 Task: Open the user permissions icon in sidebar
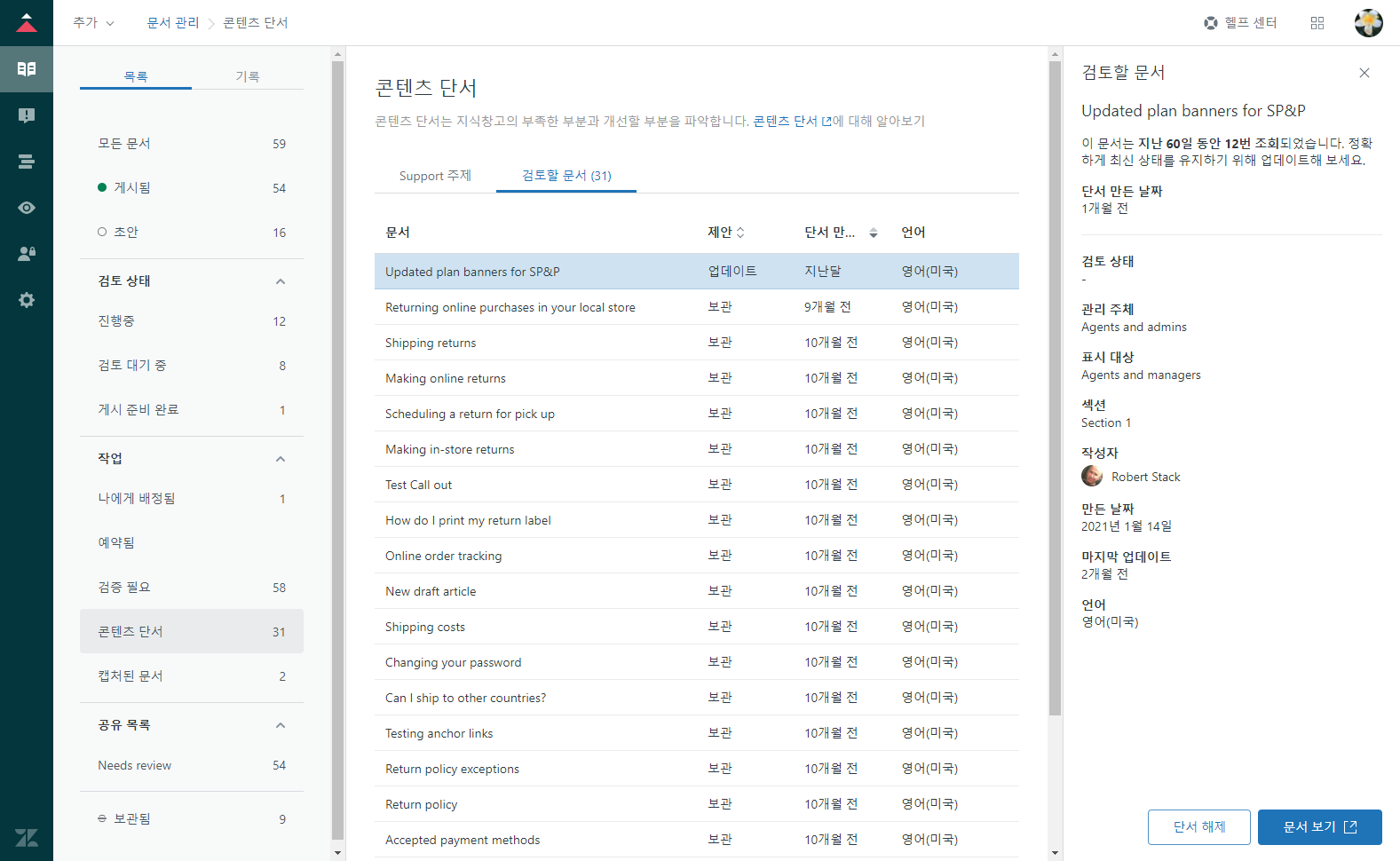[27, 254]
